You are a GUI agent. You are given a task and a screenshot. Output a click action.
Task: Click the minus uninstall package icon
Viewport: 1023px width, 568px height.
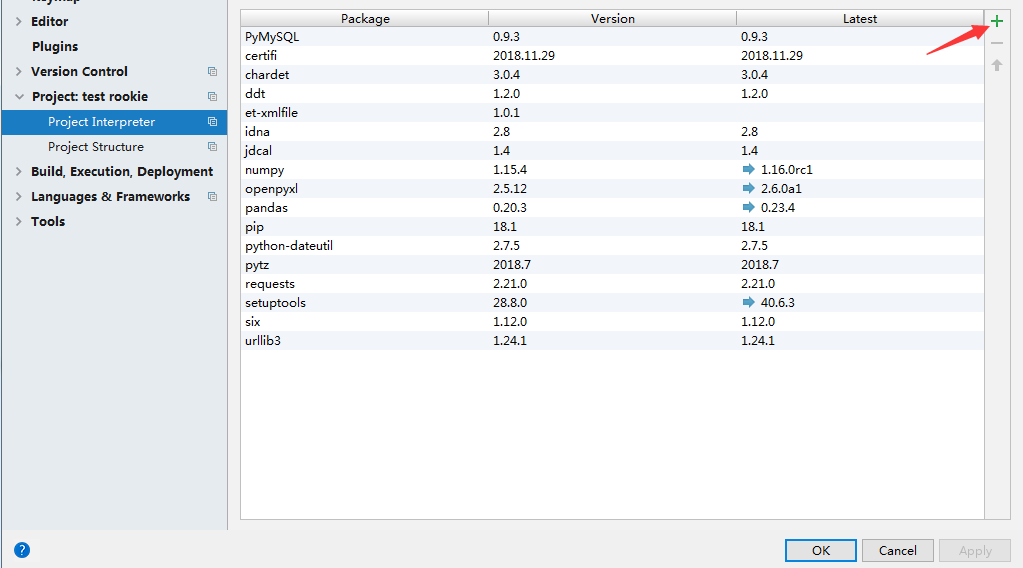[x=996, y=43]
